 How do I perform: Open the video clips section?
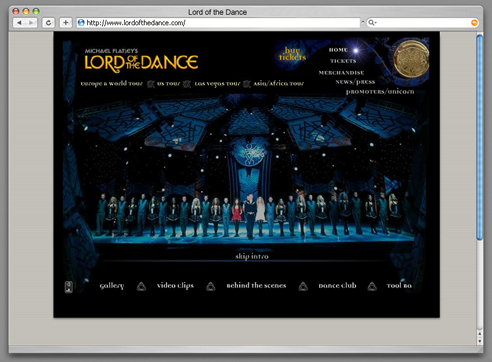tap(175, 286)
